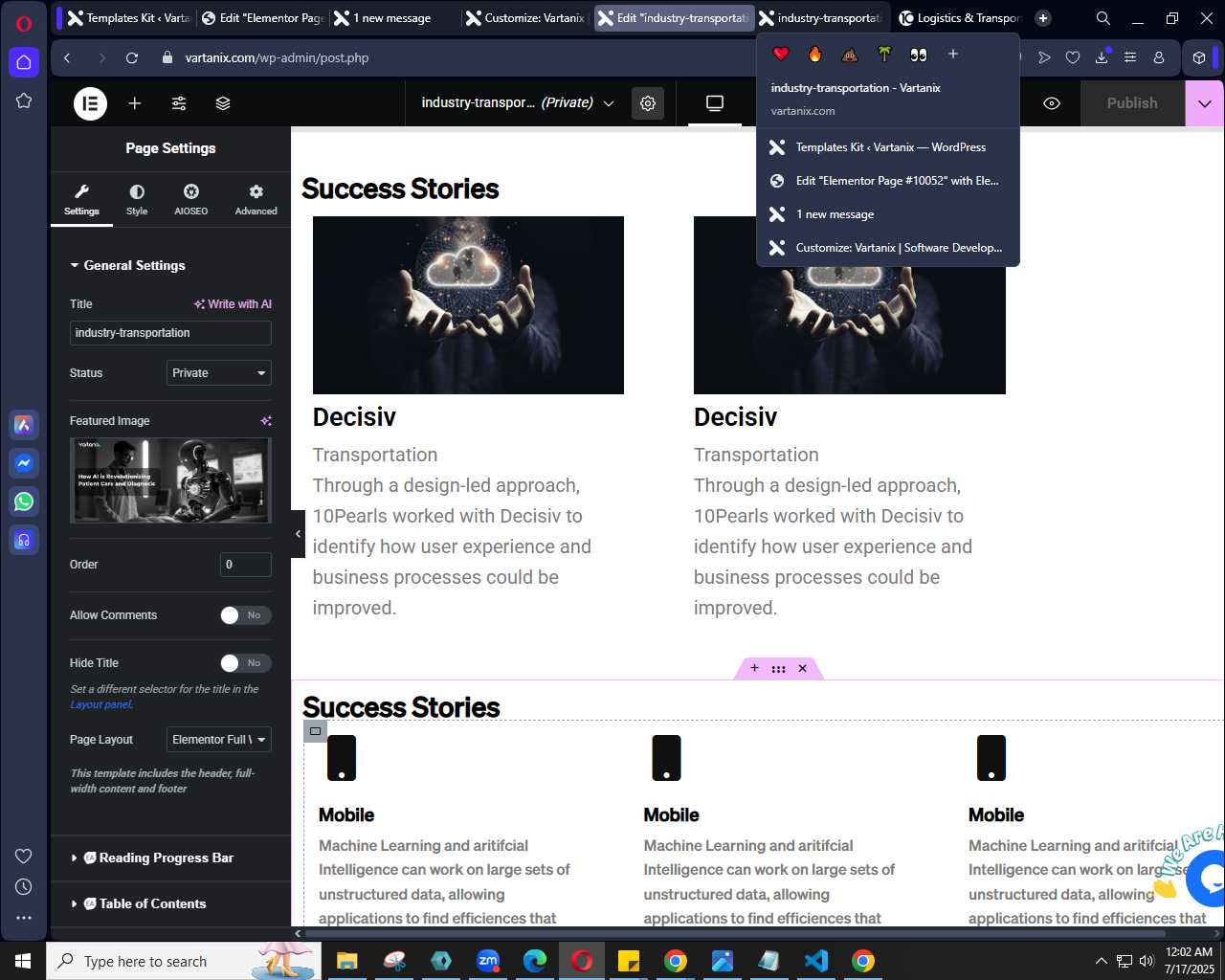Open the Opera downloads icon

tap(1102, 57)
